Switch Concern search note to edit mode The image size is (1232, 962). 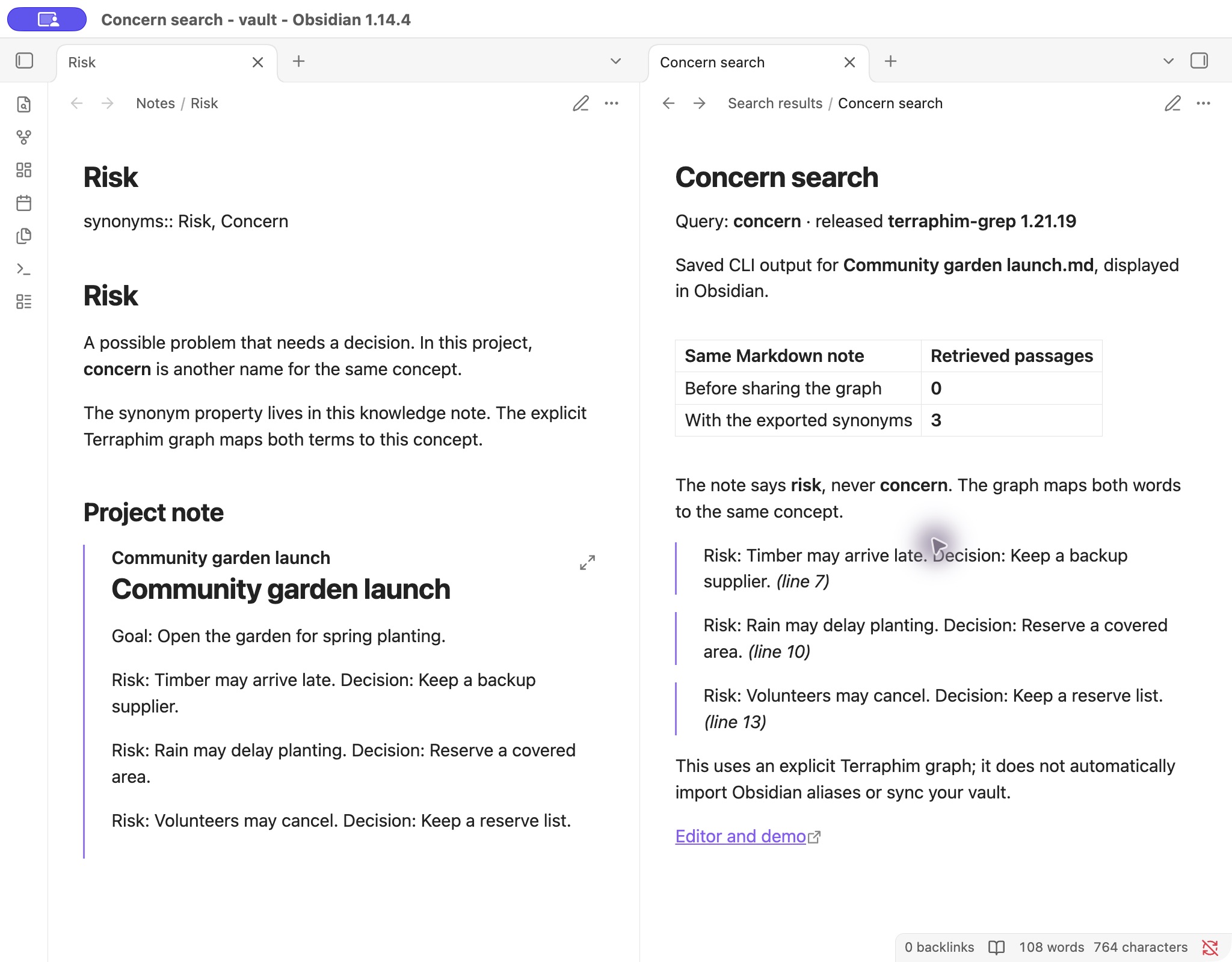point(1172,103)
